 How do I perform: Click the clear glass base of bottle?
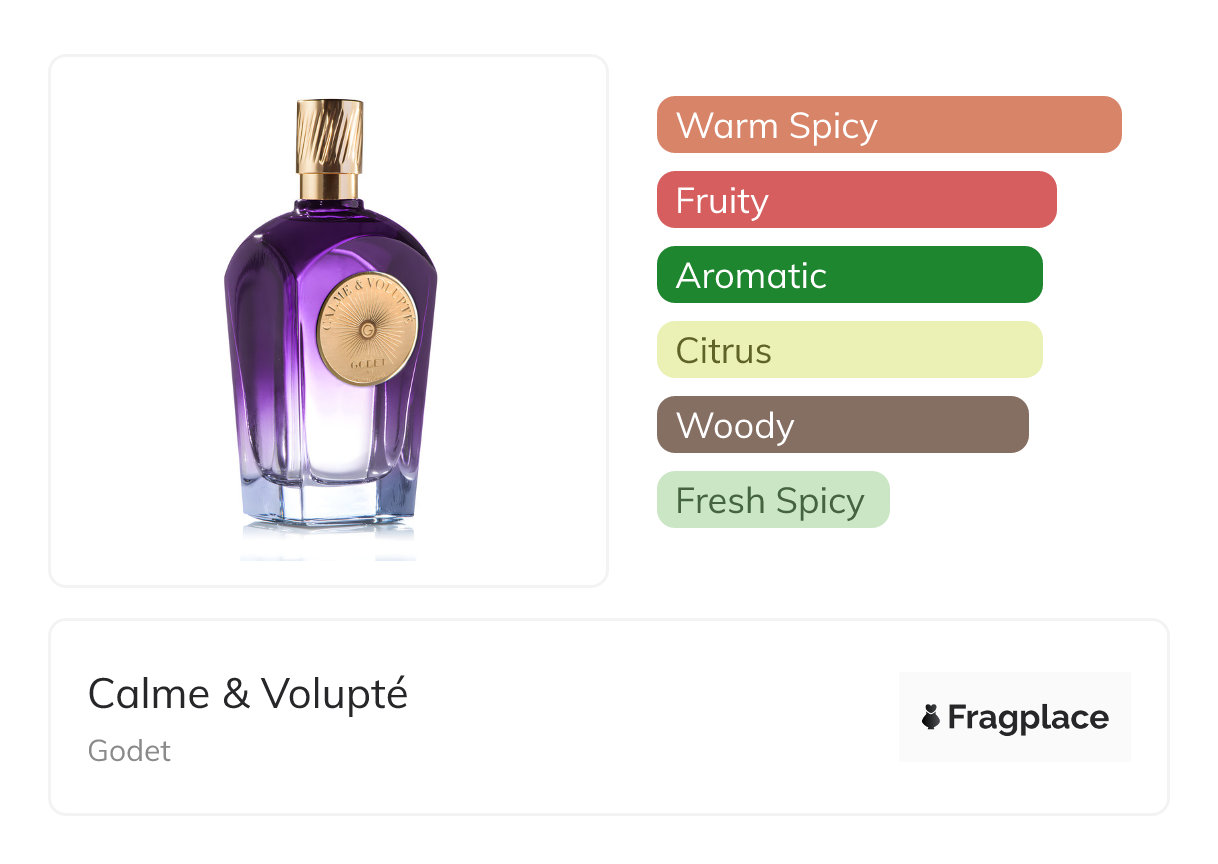coord(329,505)
